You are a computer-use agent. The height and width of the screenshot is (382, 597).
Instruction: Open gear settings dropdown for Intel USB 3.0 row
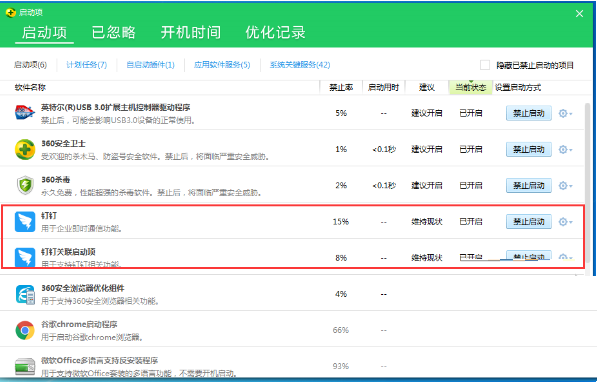pos(565,113)
